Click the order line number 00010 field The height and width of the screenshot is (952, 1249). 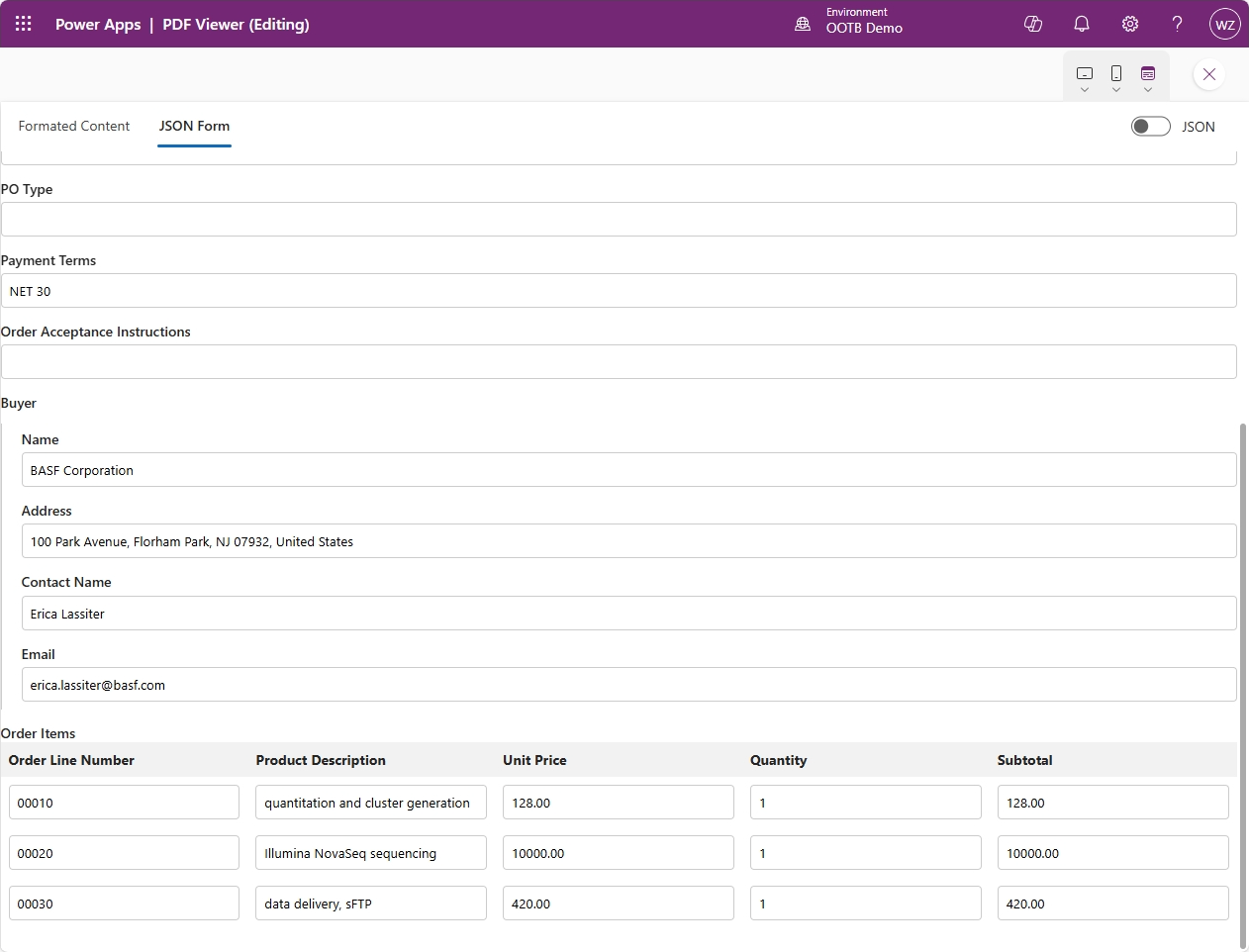pyautogui.click(x=124, y=802)
